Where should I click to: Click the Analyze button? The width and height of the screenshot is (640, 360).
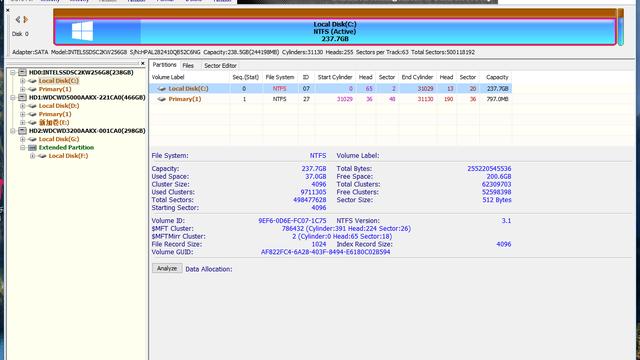167,268
